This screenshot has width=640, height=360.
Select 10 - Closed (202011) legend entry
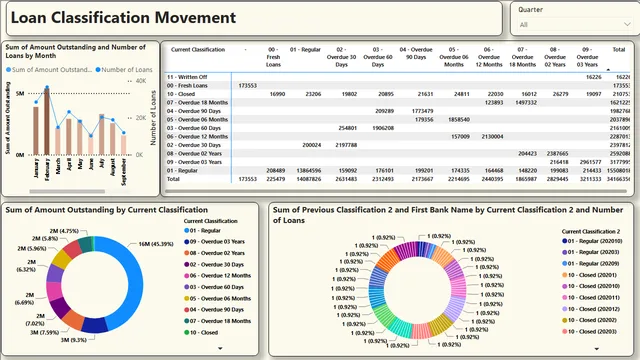pyautogui.click(x=591, y=298)
